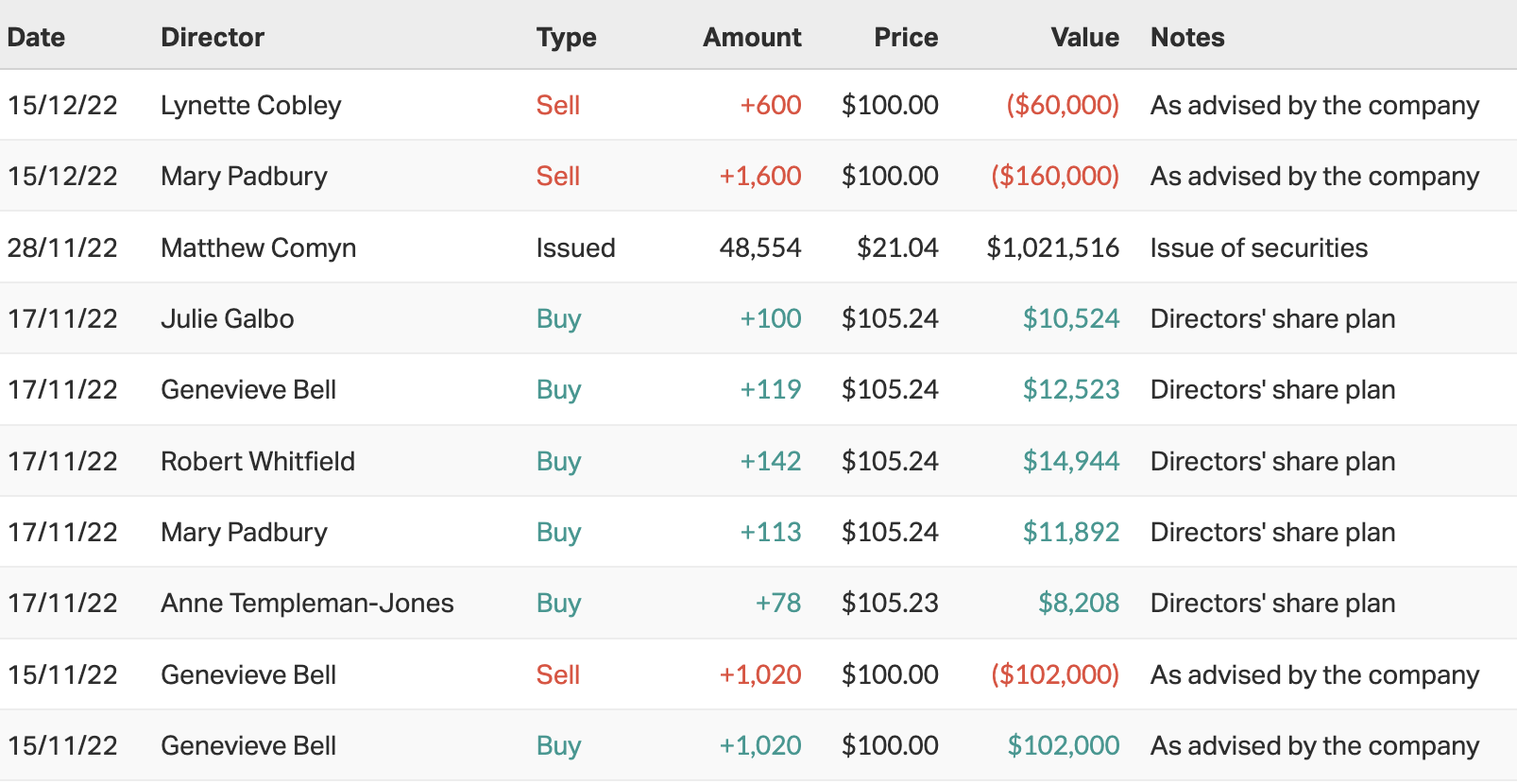Select the Price column header
The image size is (1517, 784).
[906, 38]
